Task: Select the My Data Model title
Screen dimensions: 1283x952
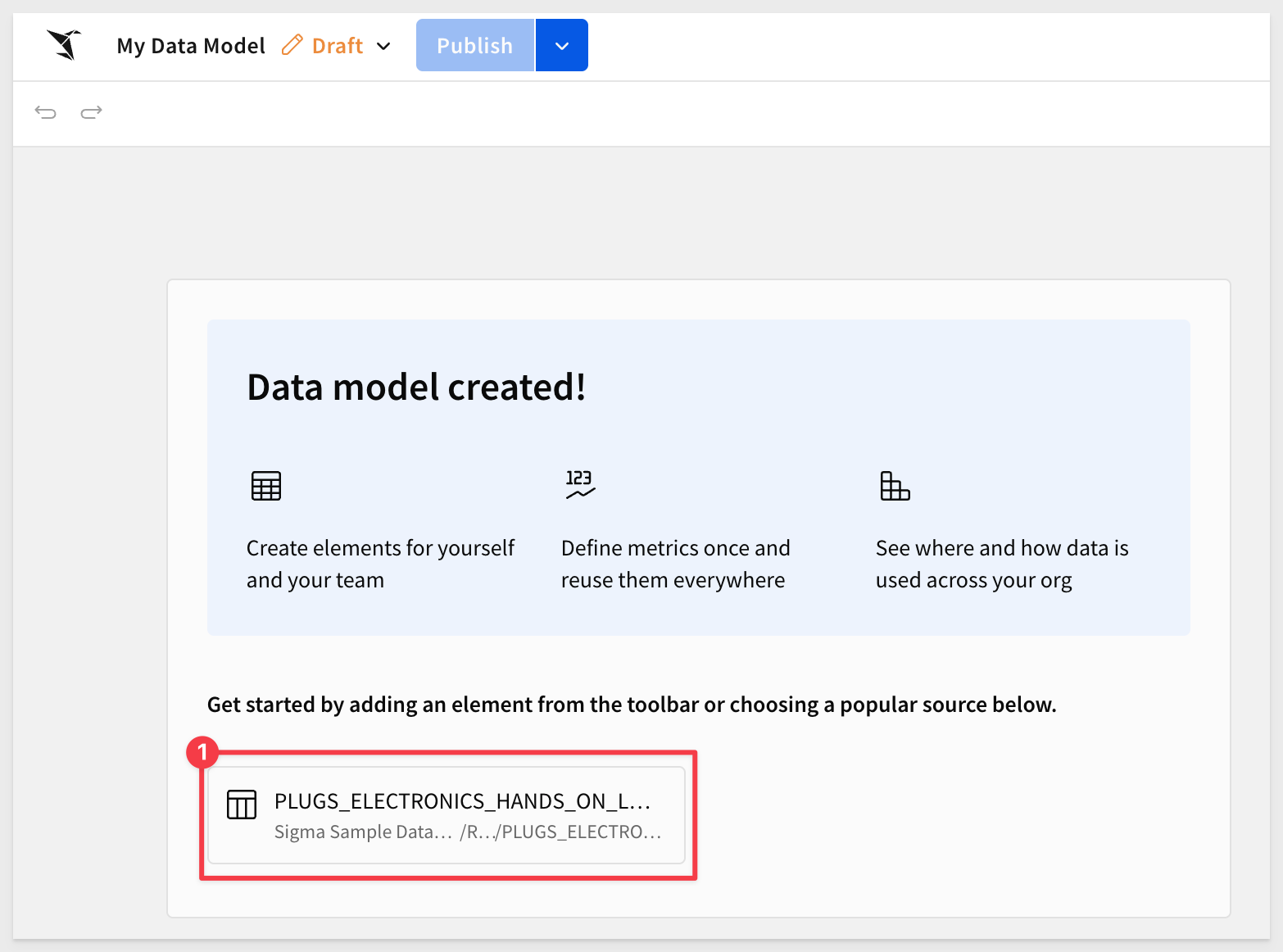Action: click(x=191, y=46)
